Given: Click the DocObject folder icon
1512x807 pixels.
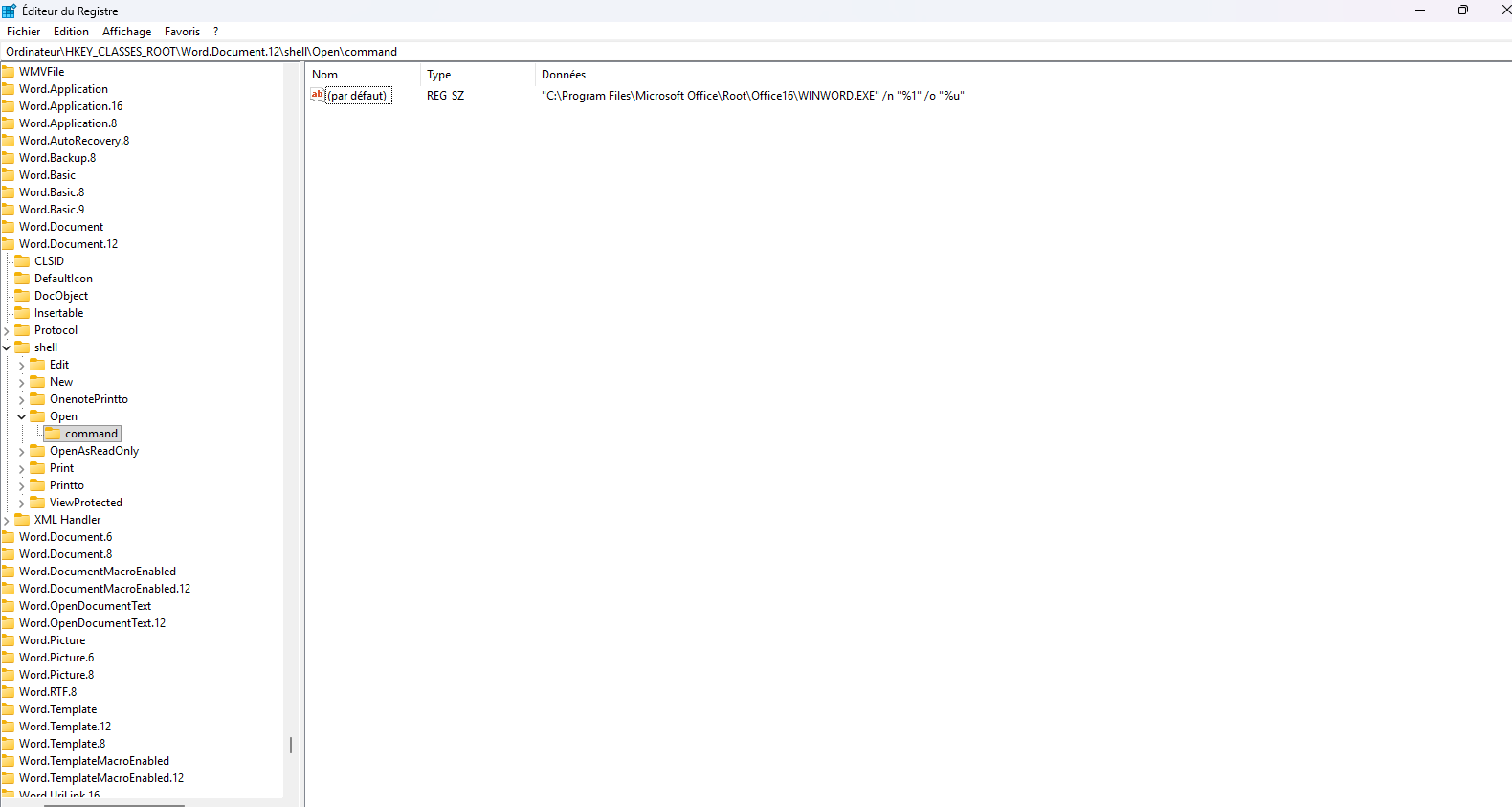Looking at the screenshot, I should [x=23, y=296].
